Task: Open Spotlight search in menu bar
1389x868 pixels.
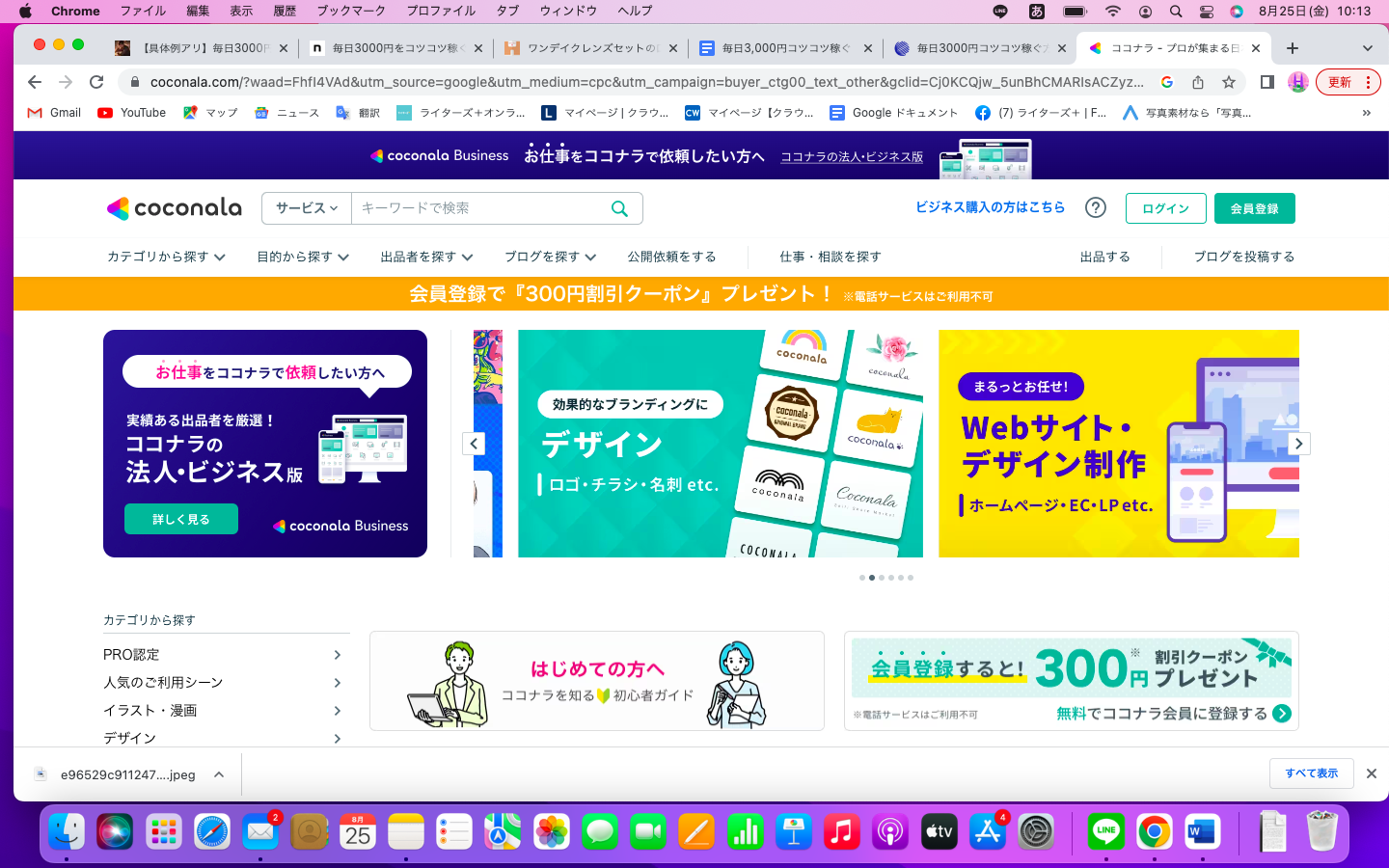Action: tap(1176, 12)
